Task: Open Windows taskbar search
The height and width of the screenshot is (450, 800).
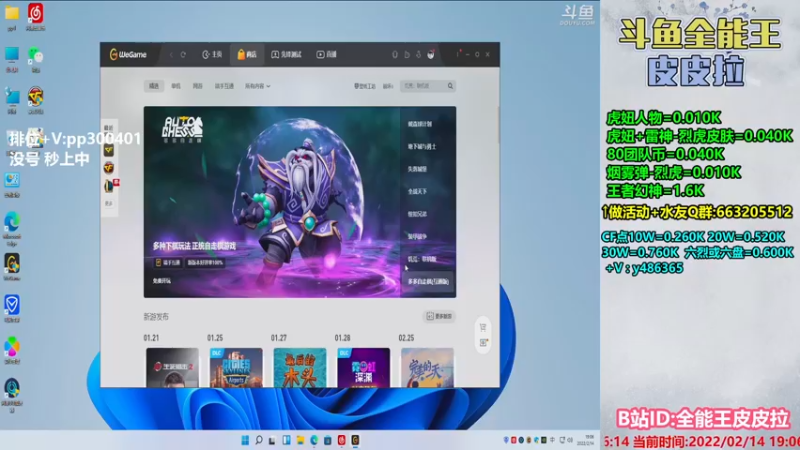Action: click(259, 440)
